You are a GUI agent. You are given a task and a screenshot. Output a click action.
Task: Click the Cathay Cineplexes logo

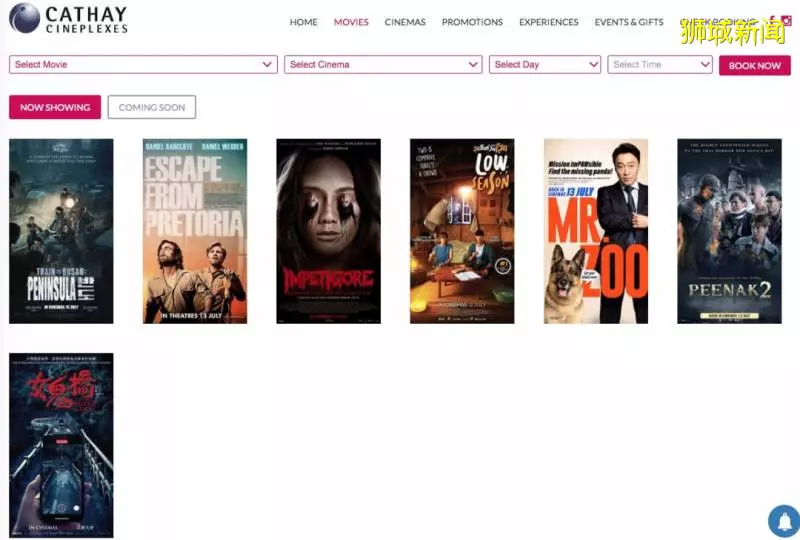68,18
